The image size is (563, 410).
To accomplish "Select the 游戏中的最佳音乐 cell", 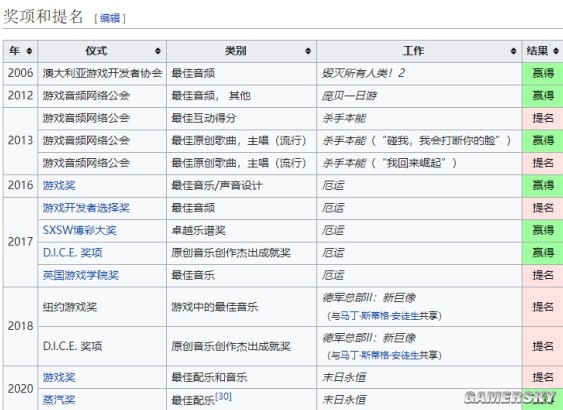I will click(x=241, y=307).
